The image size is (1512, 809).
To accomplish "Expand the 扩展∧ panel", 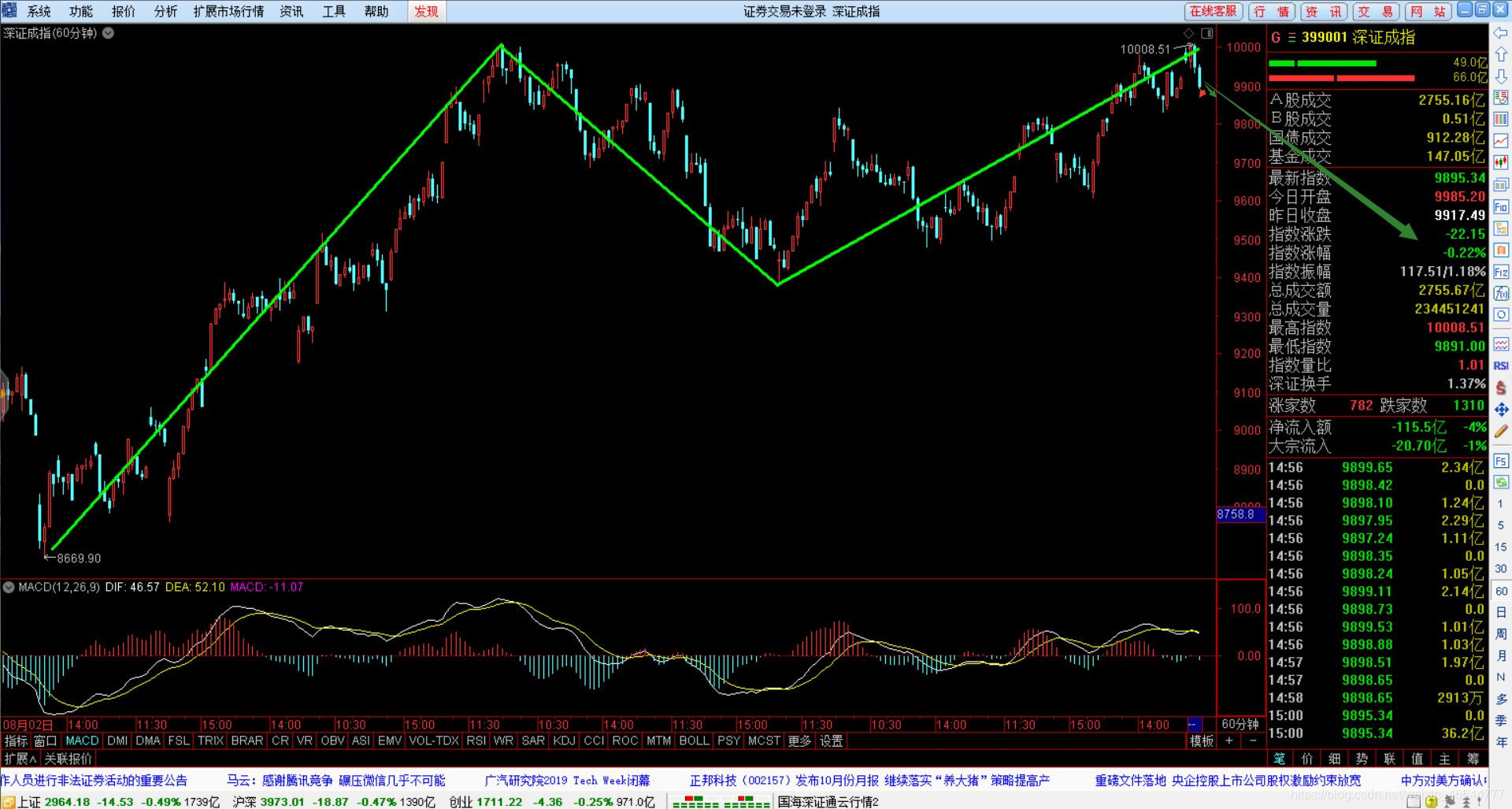I will pos(20,759).
